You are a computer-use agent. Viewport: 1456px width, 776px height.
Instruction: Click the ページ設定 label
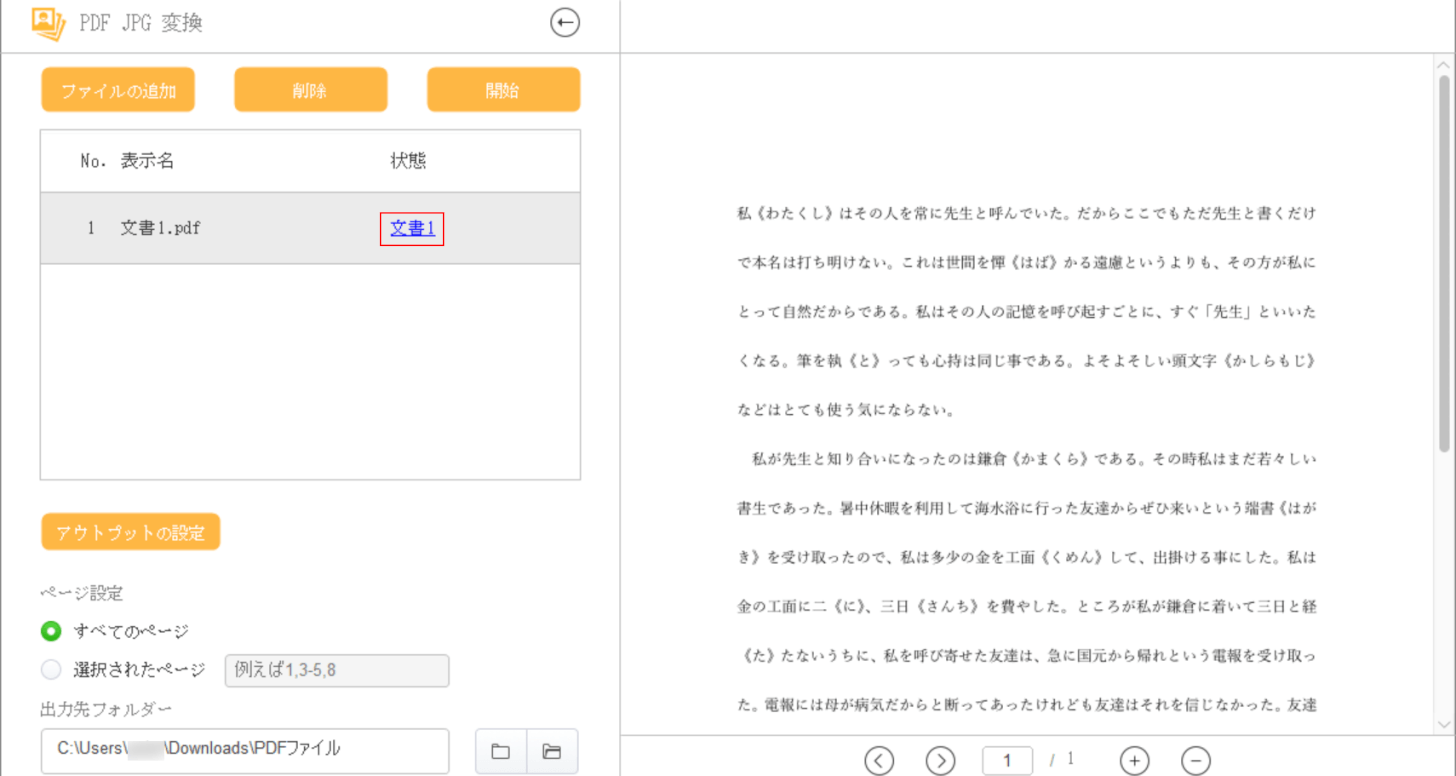81,593
